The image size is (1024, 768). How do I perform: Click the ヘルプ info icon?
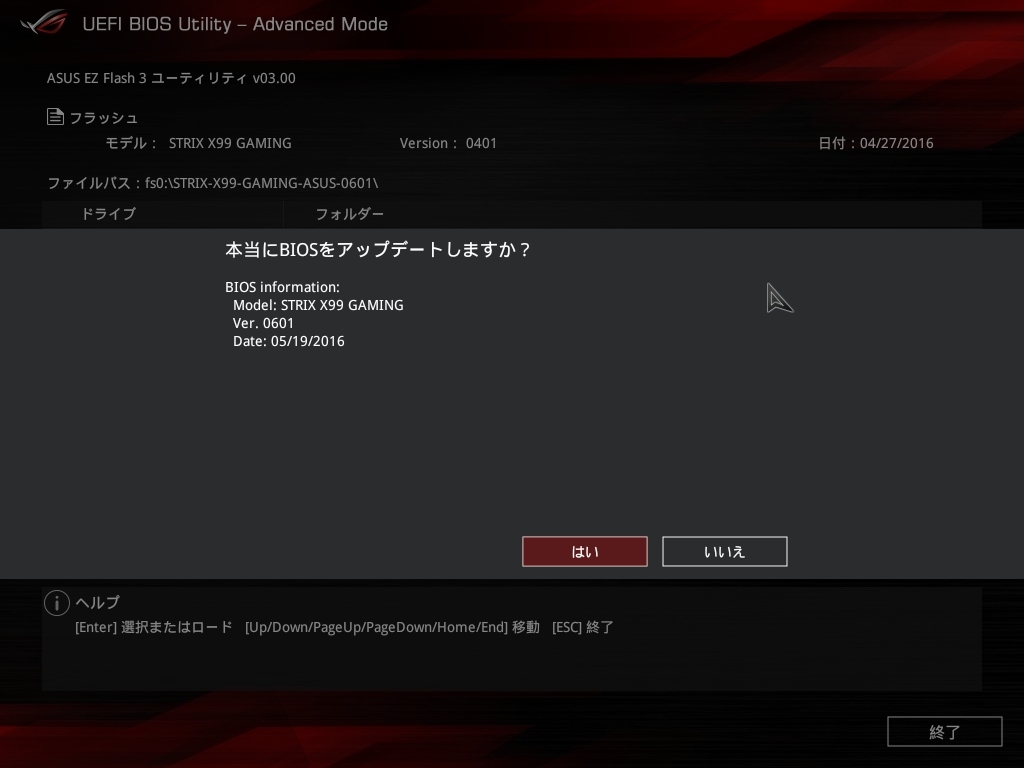57,603
